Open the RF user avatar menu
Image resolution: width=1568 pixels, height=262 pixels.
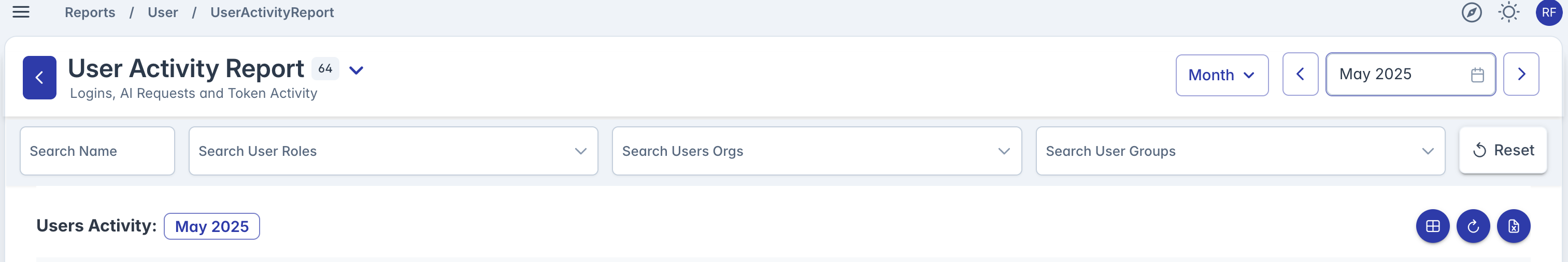1548,12
